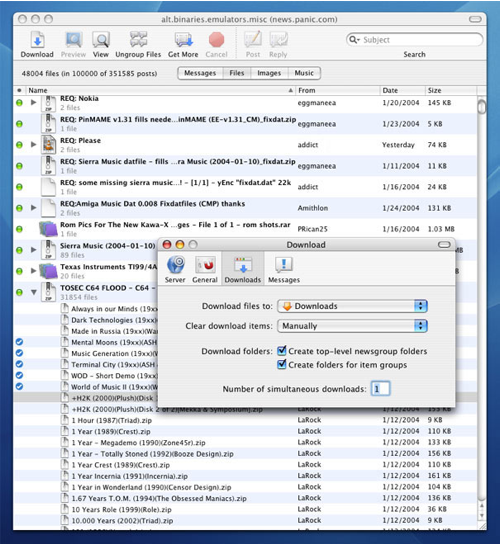
Task: Click the blue checkmark beside WOD - Short Demo
Action: (x=19, y=375)
